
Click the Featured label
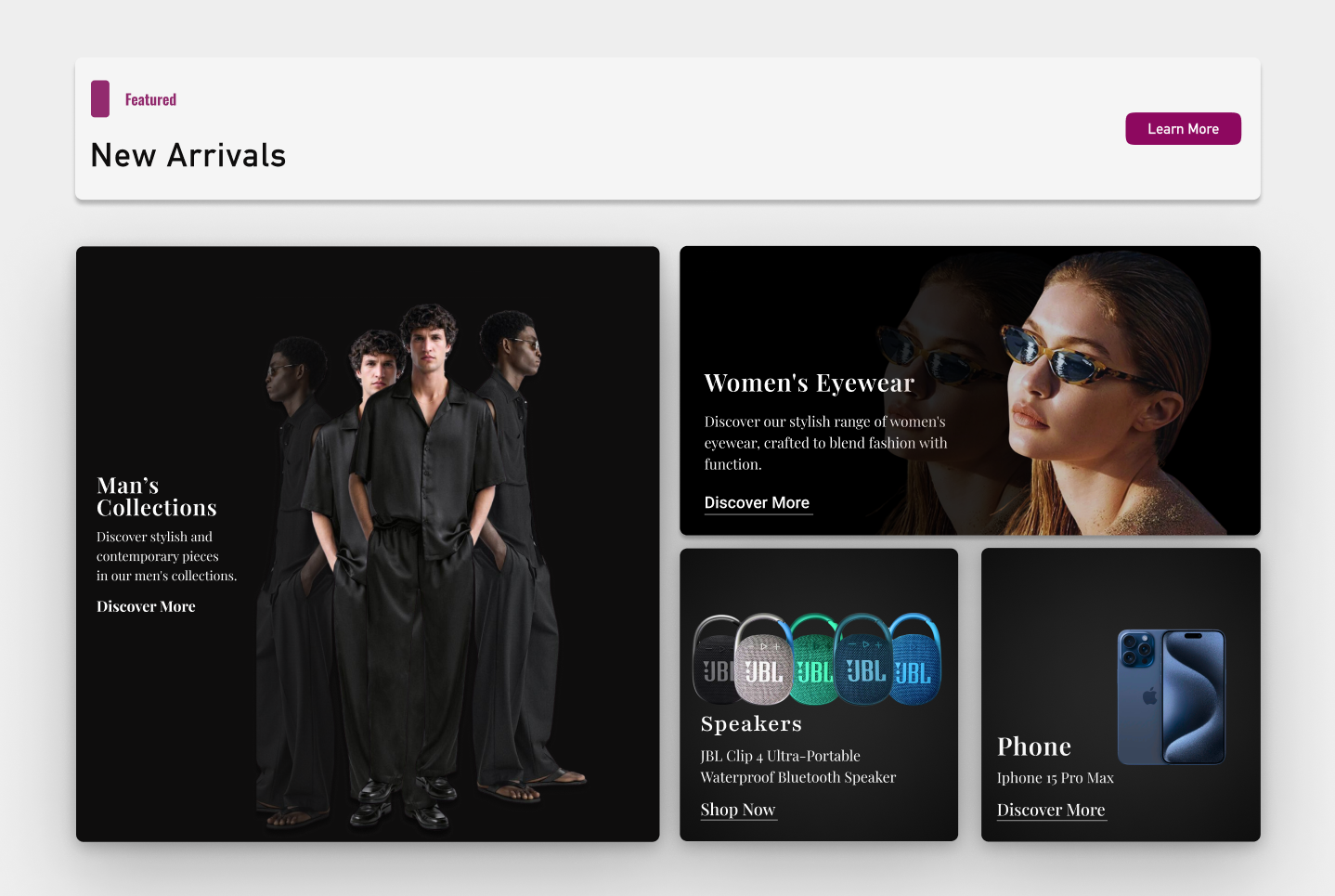pos(150,99)
